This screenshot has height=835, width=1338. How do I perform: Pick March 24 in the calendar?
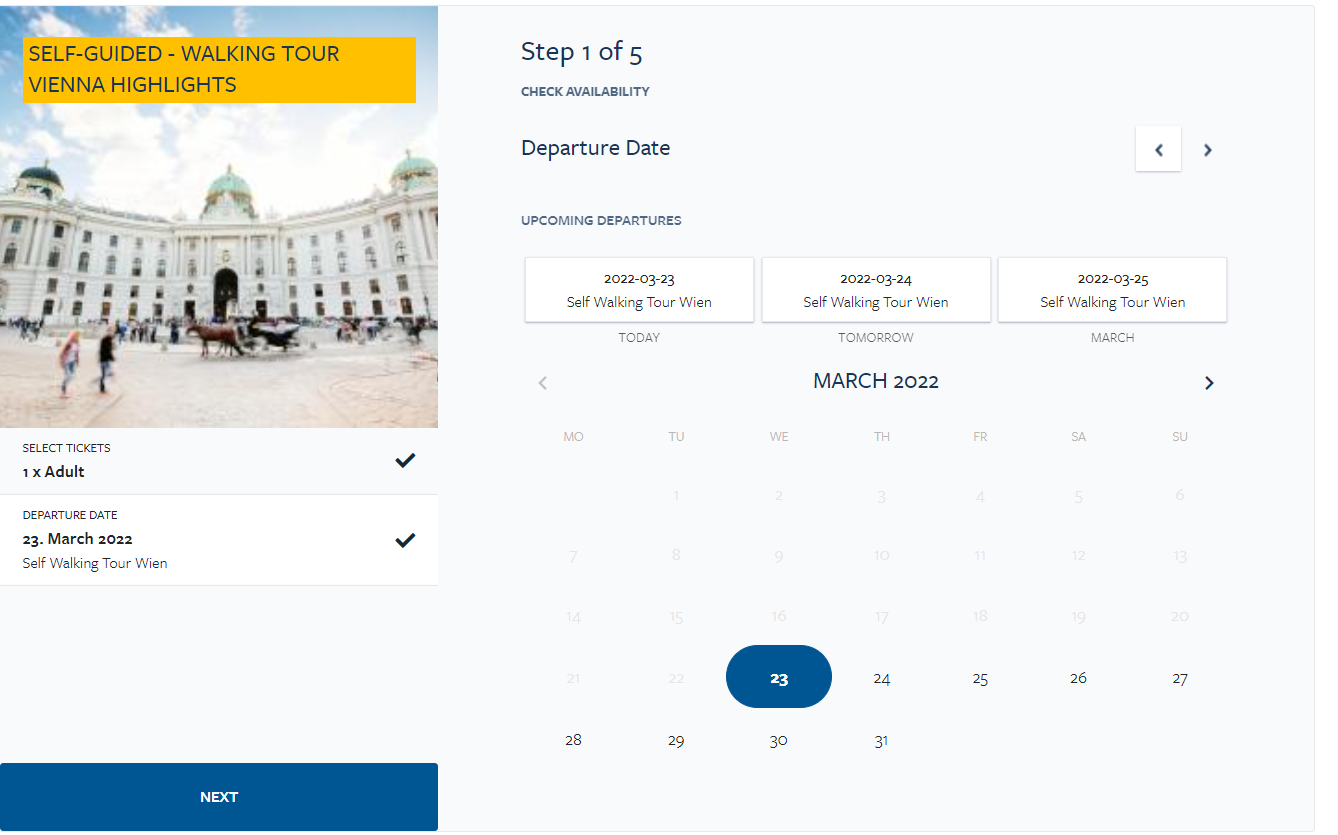tap(881, 678)
